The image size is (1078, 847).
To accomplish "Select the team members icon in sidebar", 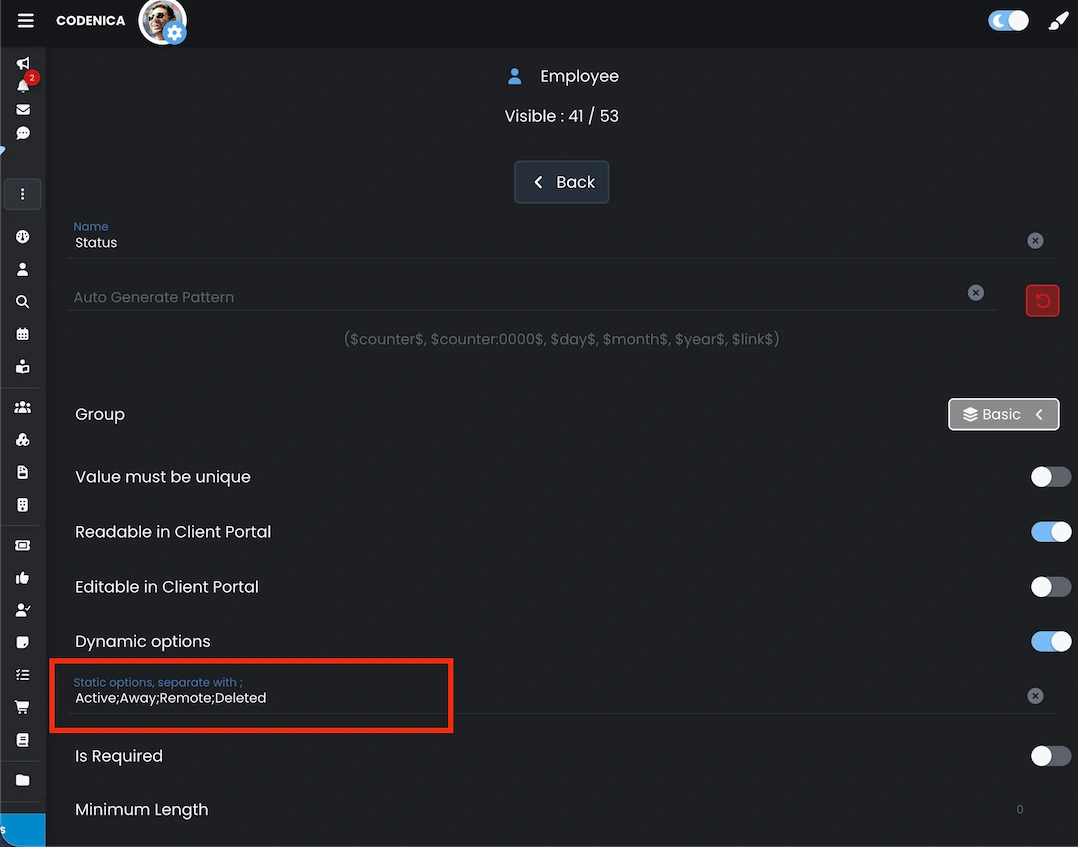I will (22, 407).
